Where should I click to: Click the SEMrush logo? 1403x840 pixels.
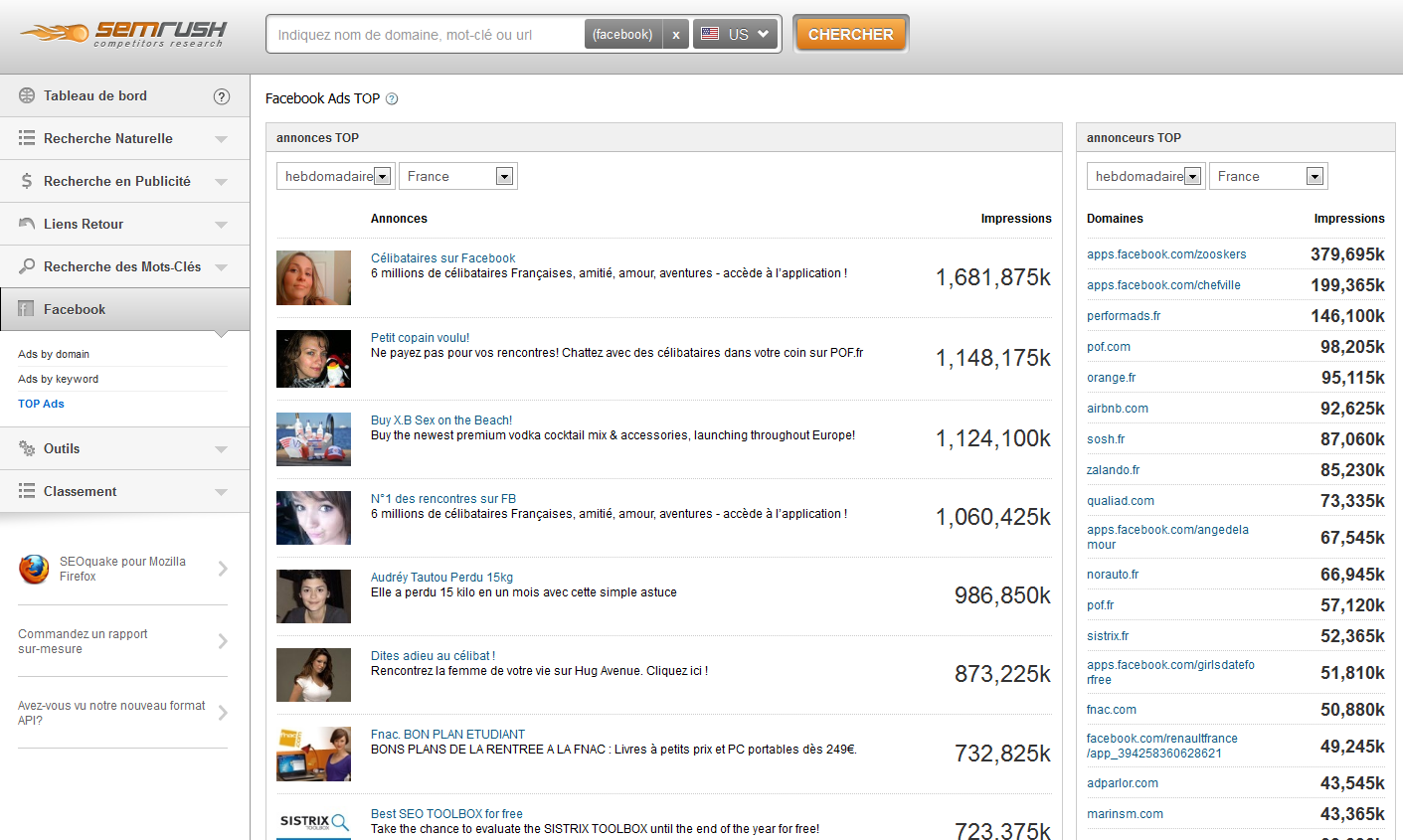pos(124,34)
